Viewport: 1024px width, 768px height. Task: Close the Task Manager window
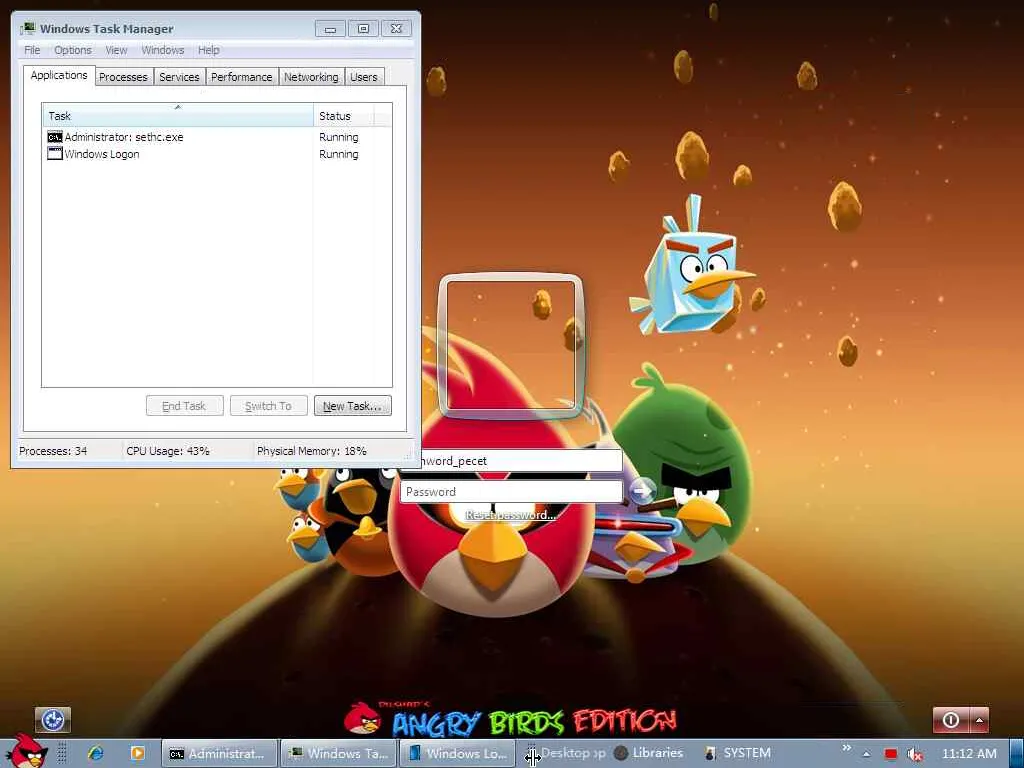point(396,29)
